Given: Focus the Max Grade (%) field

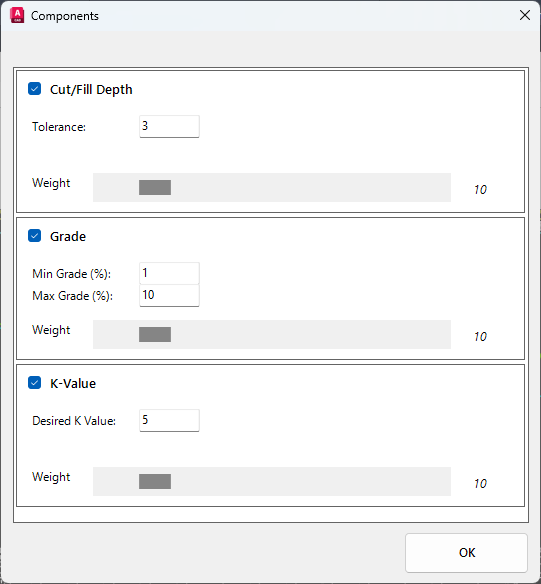Looking at the screenshot, I should (169, 295).
